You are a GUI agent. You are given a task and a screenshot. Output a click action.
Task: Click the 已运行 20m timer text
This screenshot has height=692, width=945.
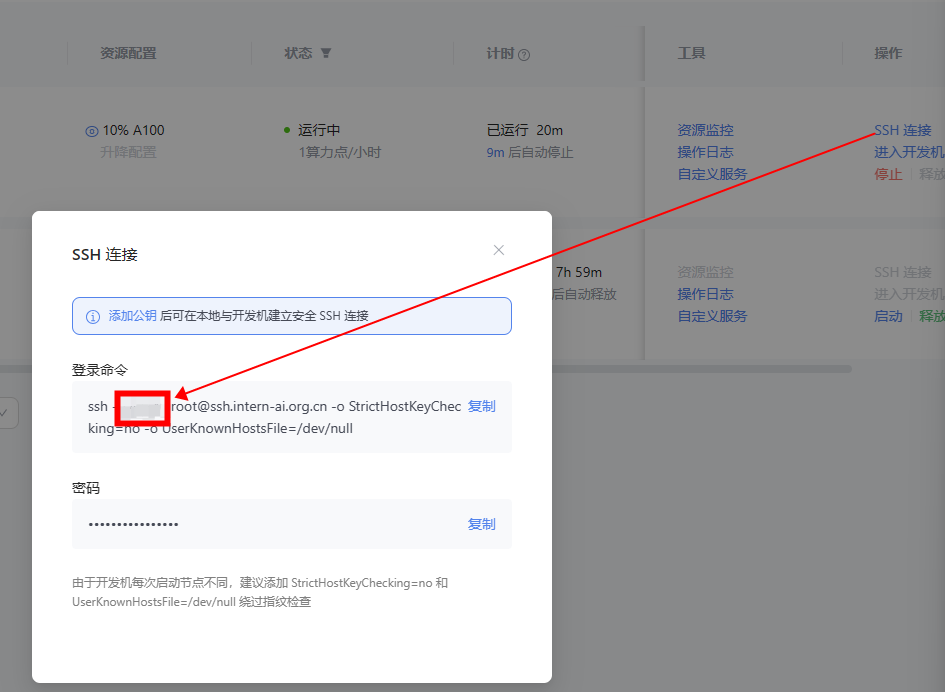point(524,130)
